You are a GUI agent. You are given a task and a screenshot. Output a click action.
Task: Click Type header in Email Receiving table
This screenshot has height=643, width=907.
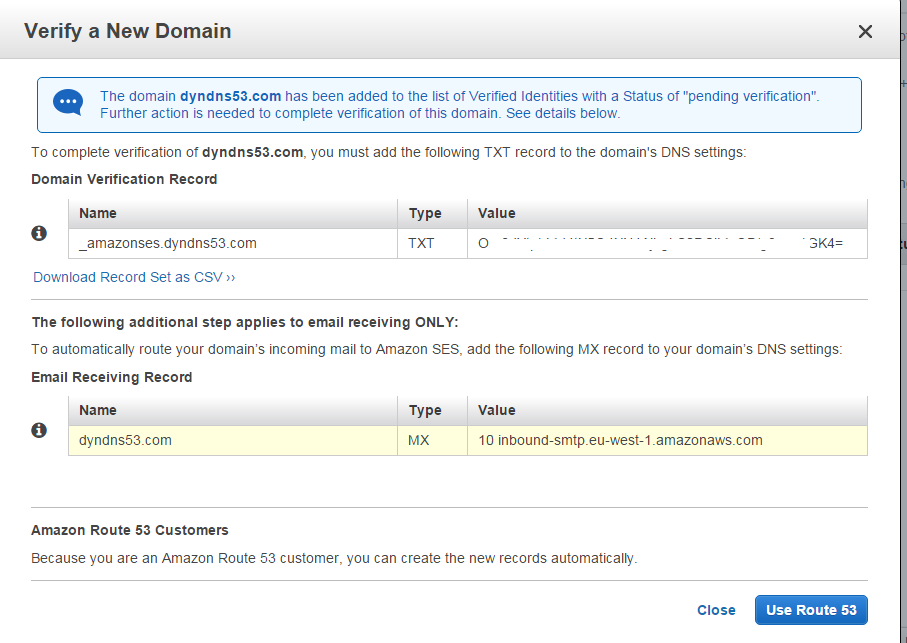pyautogui.click(x=425, y=410)
